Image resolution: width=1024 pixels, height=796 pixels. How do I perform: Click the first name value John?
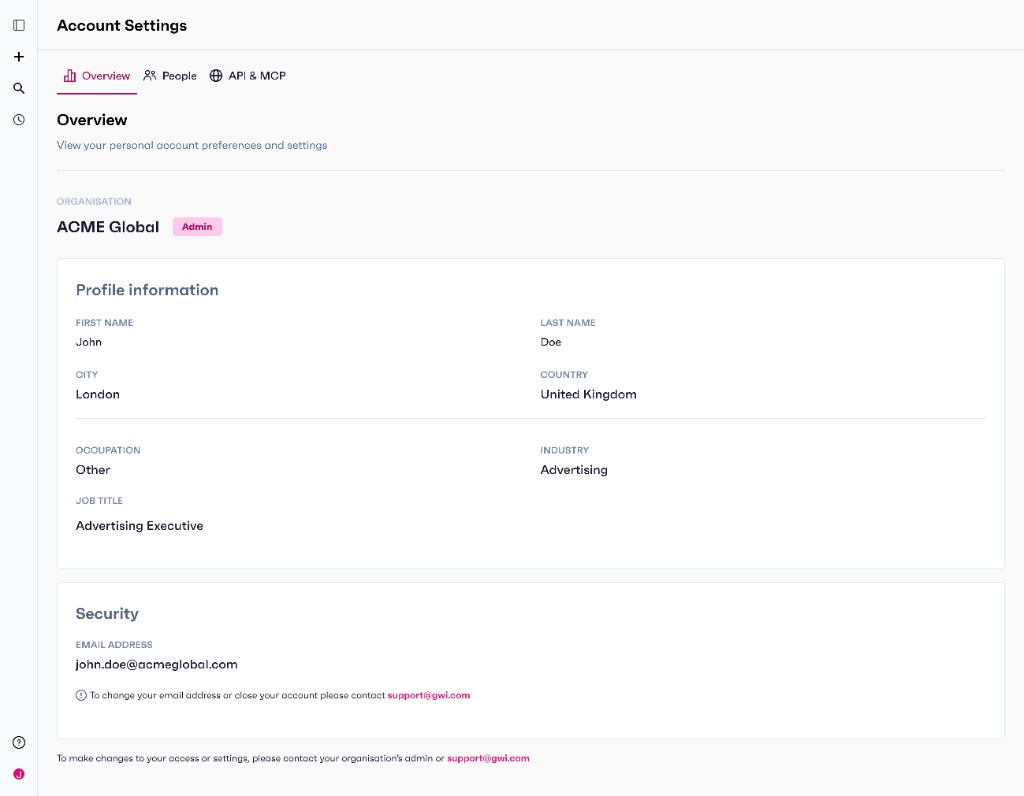[88, 342]
